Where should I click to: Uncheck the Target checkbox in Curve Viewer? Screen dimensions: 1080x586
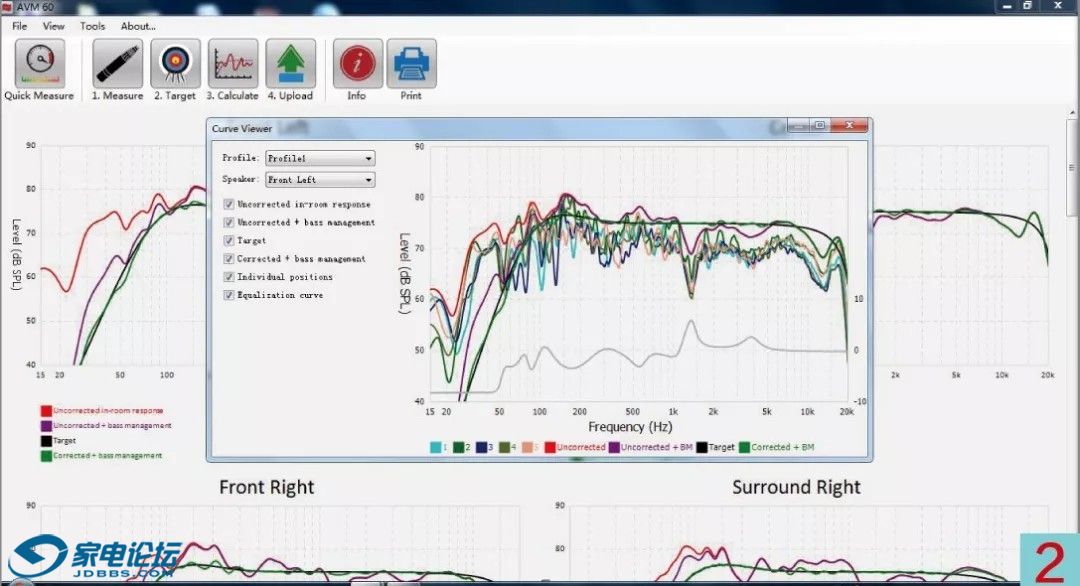coord(229,240)
